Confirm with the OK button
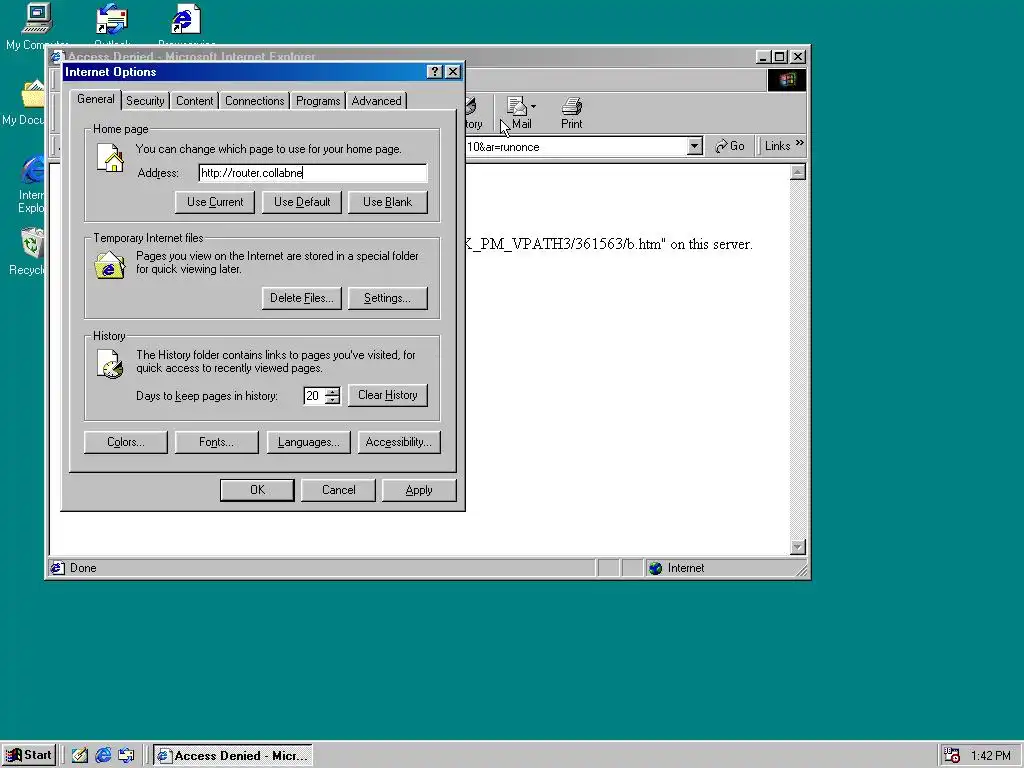 [257, 490]
